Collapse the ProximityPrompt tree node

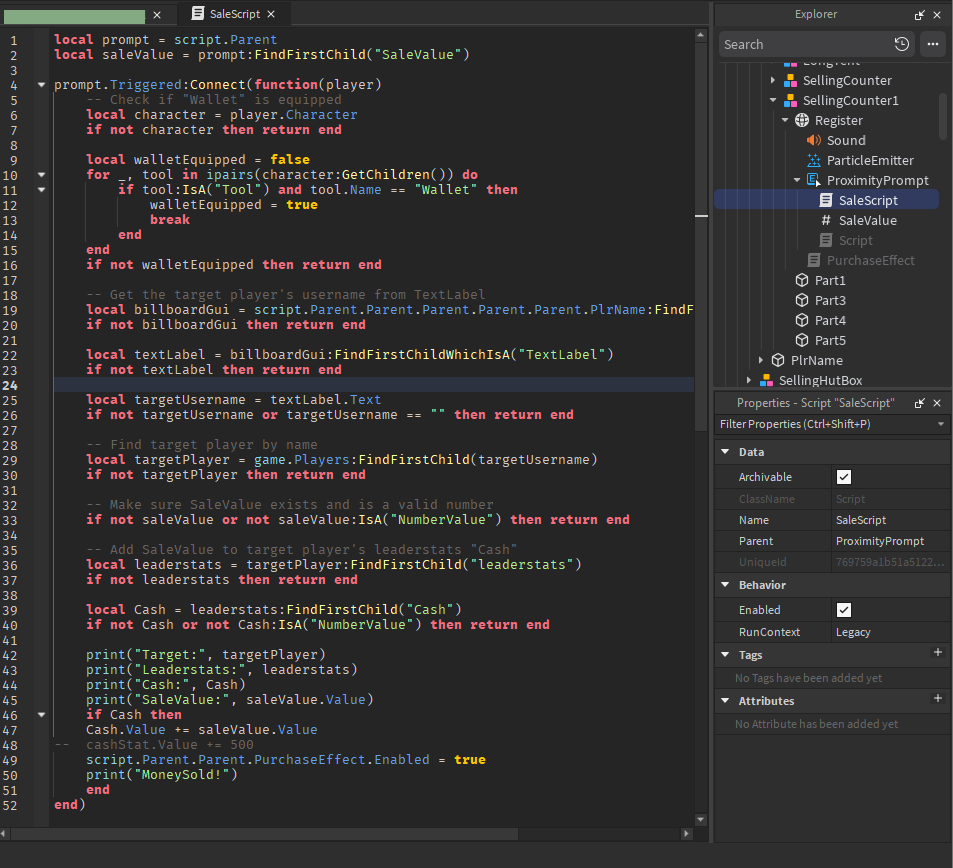pos(797,181)
